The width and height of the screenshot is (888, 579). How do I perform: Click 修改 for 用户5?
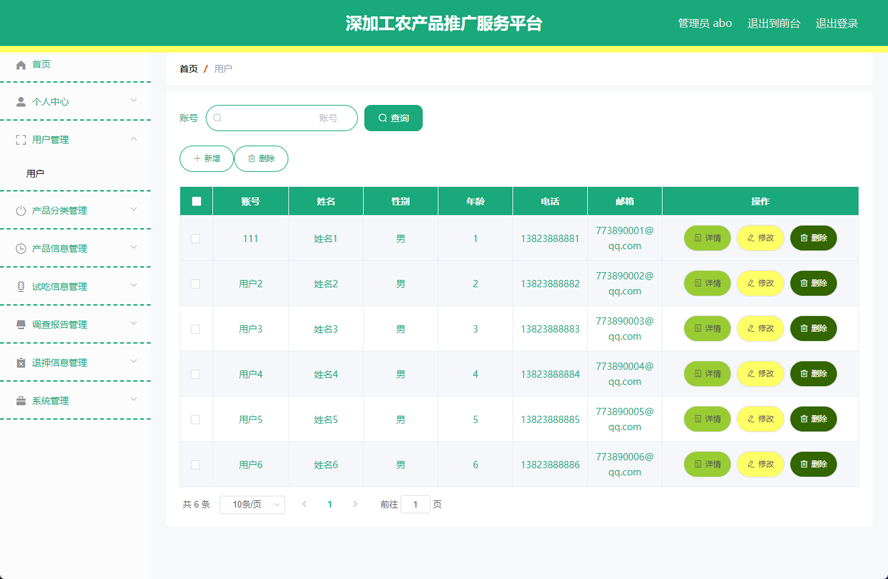point(760,418)
